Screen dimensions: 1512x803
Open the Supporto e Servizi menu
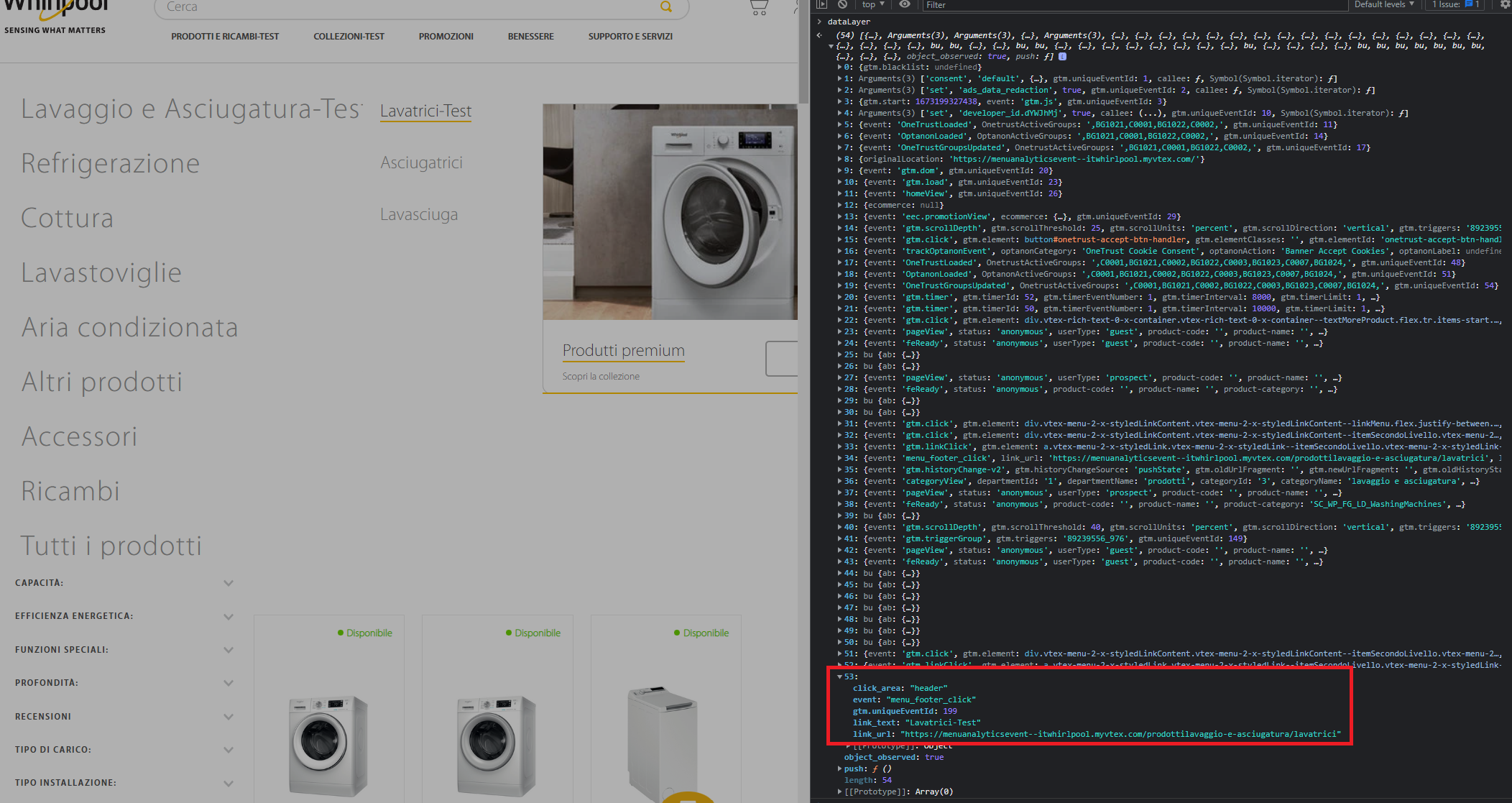pyautogui.click(x=630, y=37)
